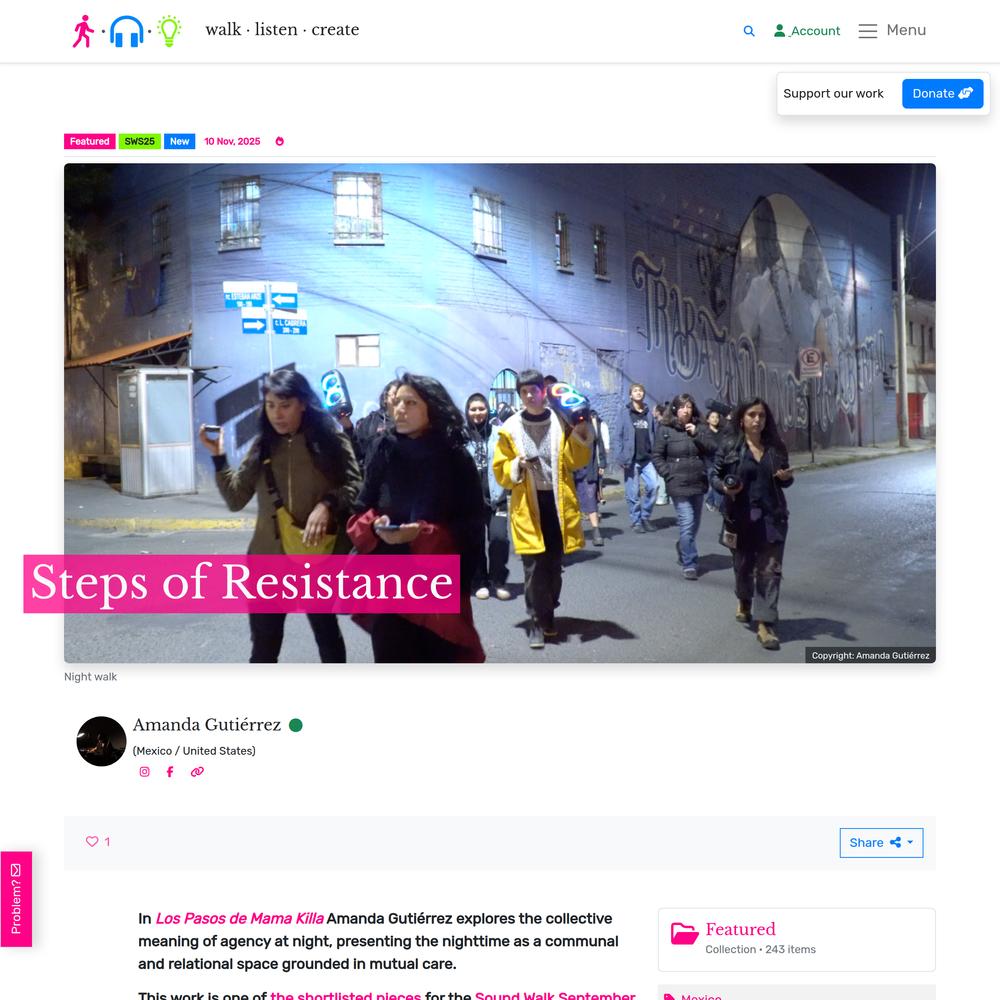Click Amanda Gutiérrez's avatar thumbnail
1000x1000 pixels.
(101, 741)
